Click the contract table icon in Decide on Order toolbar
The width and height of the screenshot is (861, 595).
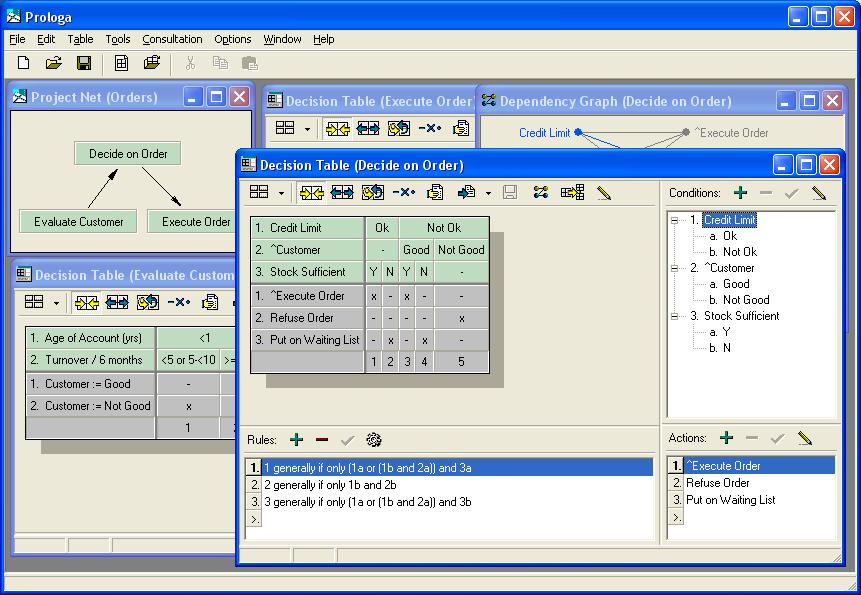coord(310,192)
